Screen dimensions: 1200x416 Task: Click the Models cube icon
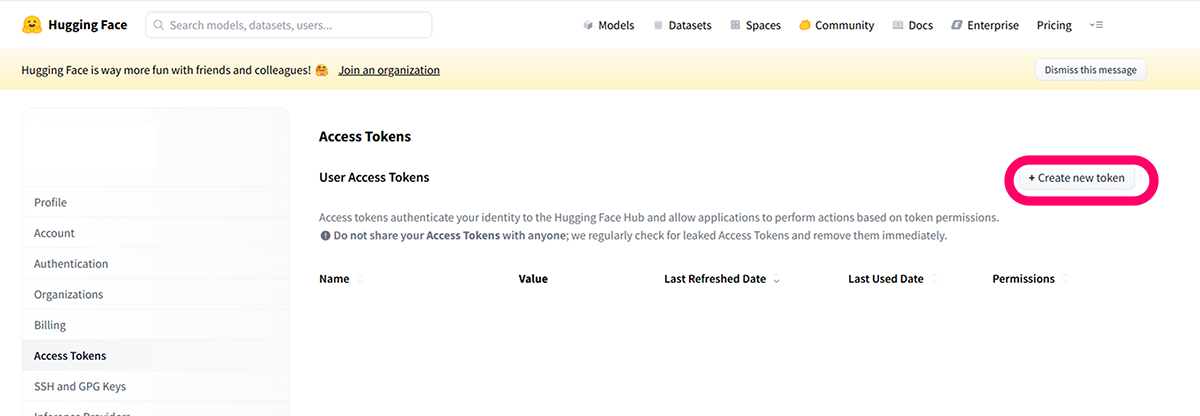pyautogui.click(x=588, y=26)
